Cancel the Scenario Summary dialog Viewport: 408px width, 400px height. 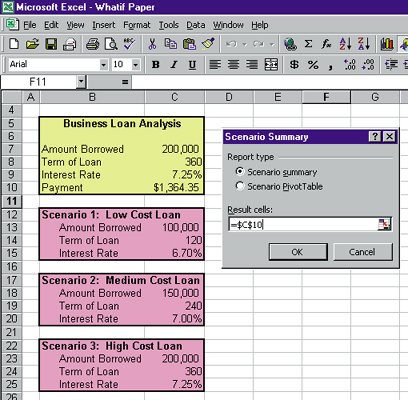(x=362, y=252)
